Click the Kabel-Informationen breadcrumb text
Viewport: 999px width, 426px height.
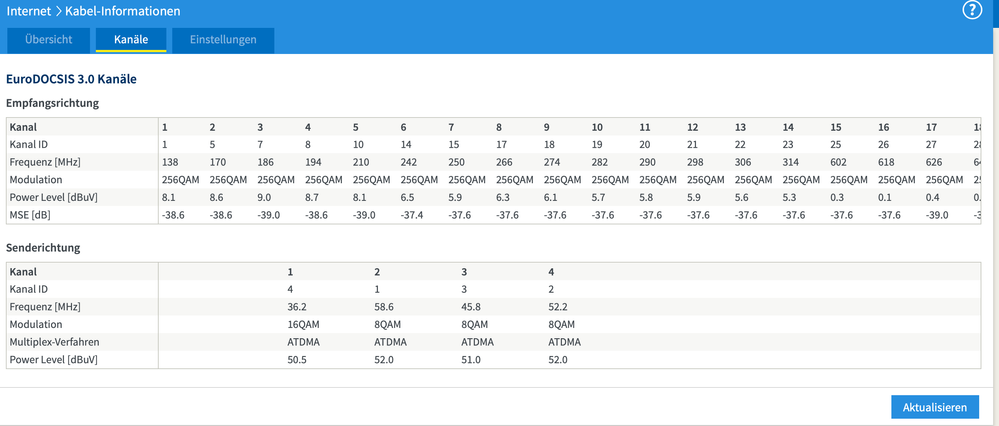click(124, 11)
